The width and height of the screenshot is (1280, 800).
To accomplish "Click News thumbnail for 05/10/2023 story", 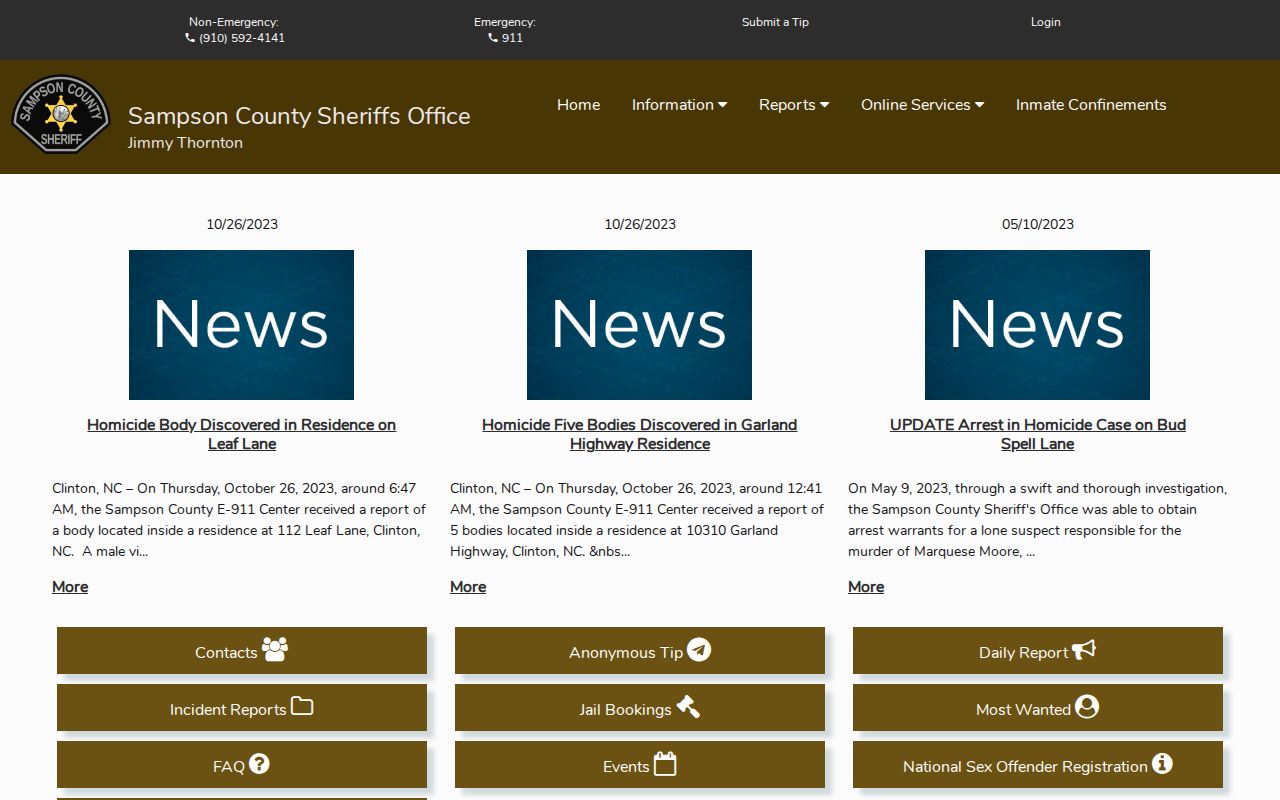I will pos(1037,325).
